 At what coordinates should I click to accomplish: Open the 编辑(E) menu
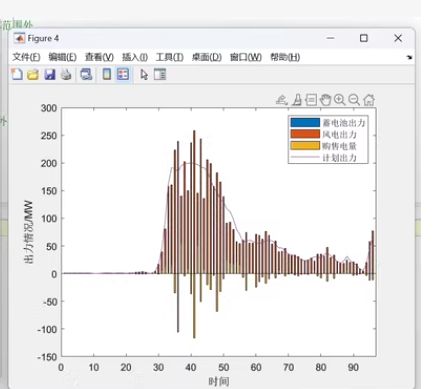pyautogui.click(x=62, y=57)
